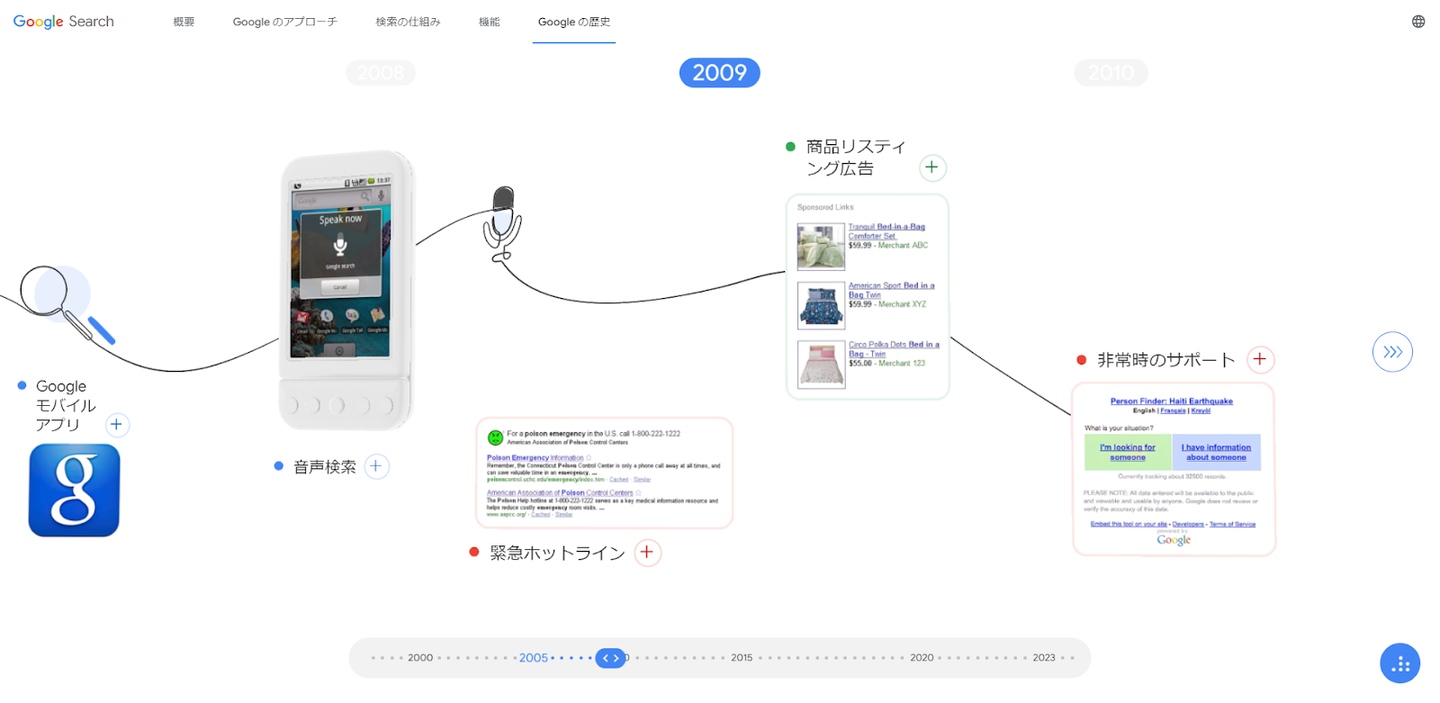Expand the 商品リスティング広告 plus button
This screenshot has height=703, width=1440.
[932, 167]
